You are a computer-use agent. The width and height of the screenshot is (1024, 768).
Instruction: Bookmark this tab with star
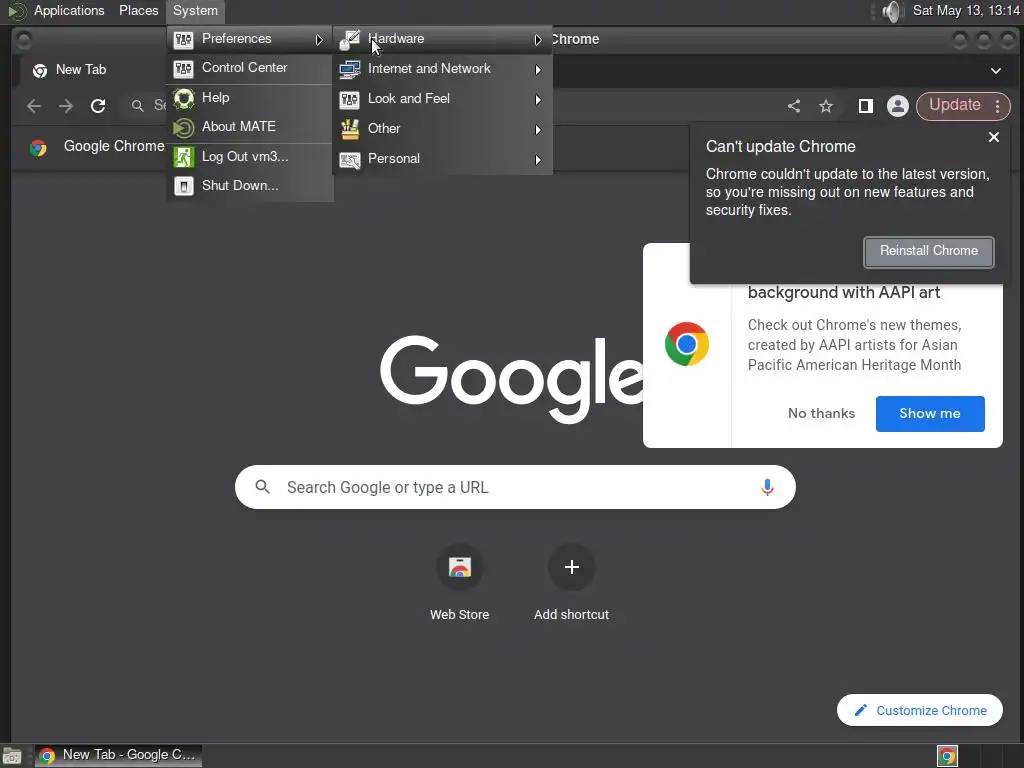click(826, 106)
